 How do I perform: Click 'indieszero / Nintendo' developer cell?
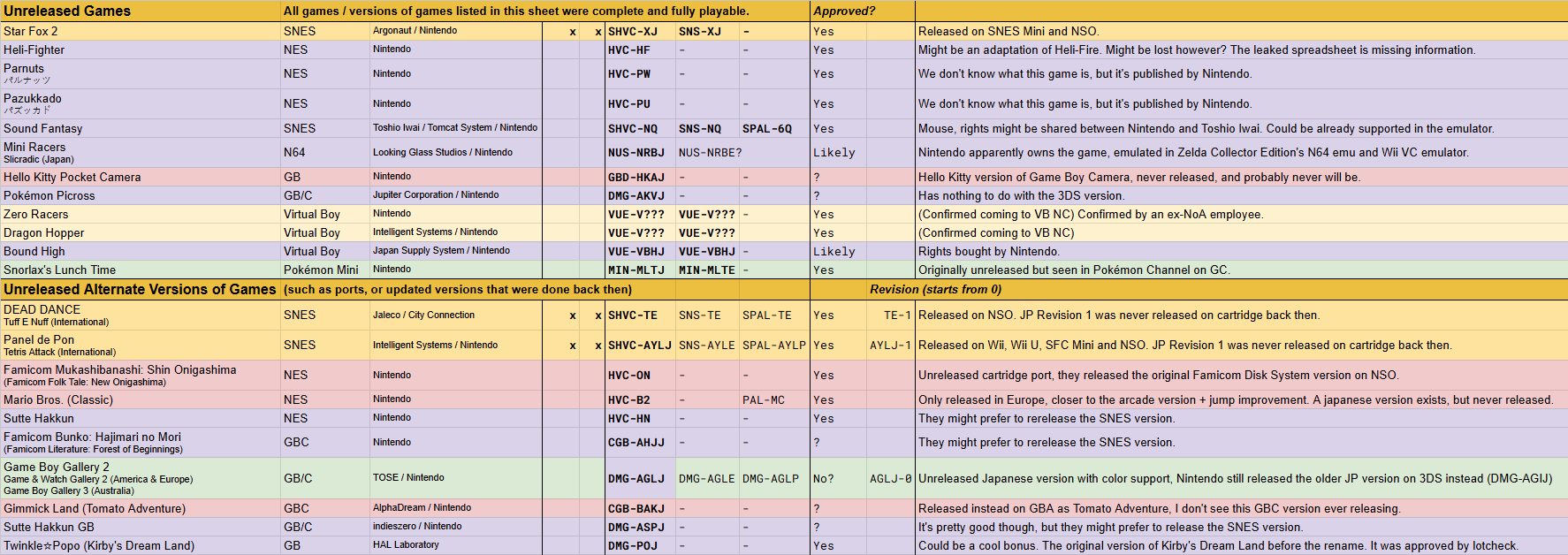click(x=455, y=527)
